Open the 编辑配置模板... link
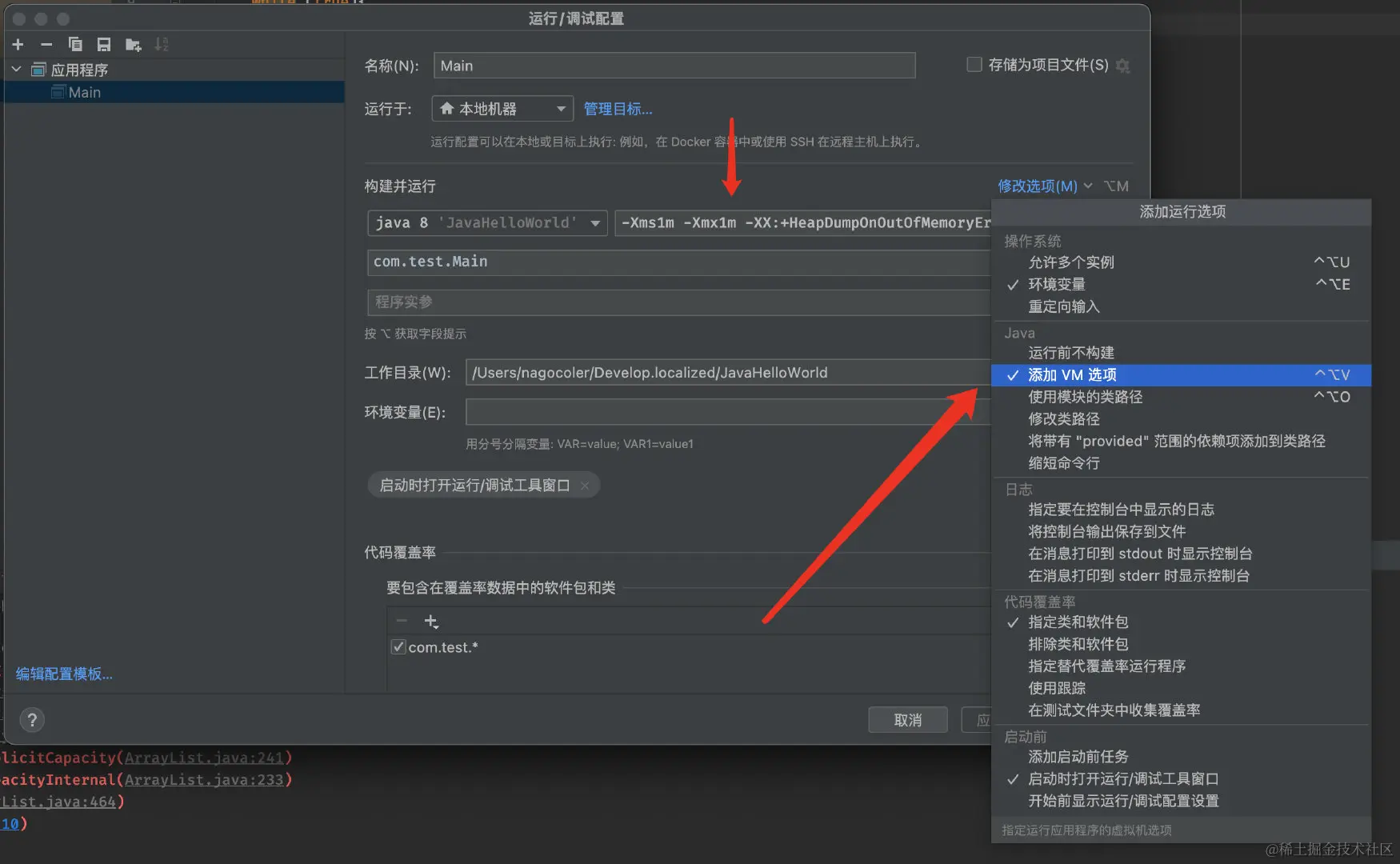The width and height of the screenshot is (1400, 864). (x=64, y=674)
